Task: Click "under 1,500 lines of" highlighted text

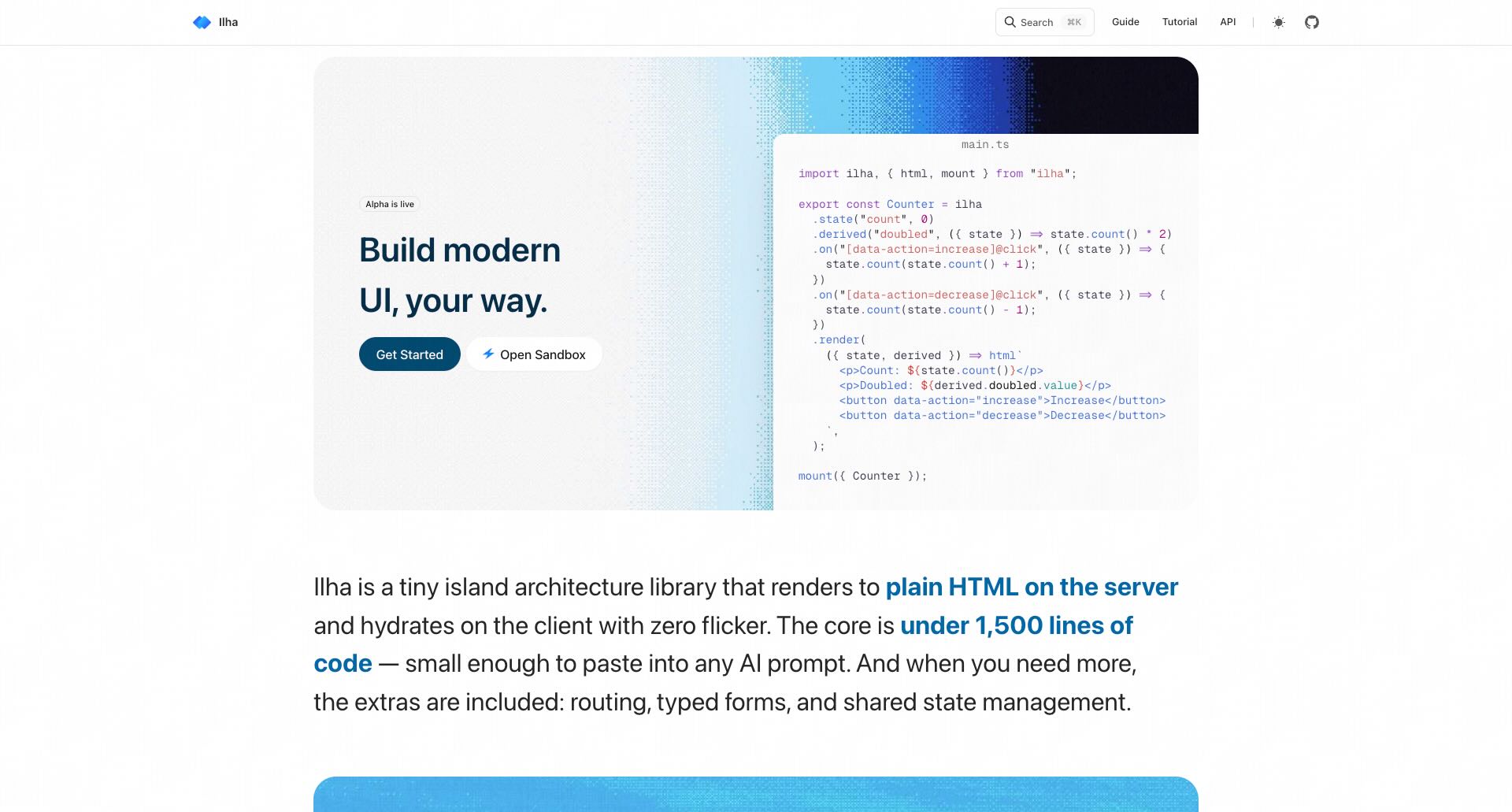Action: [x=1016, y=626]
